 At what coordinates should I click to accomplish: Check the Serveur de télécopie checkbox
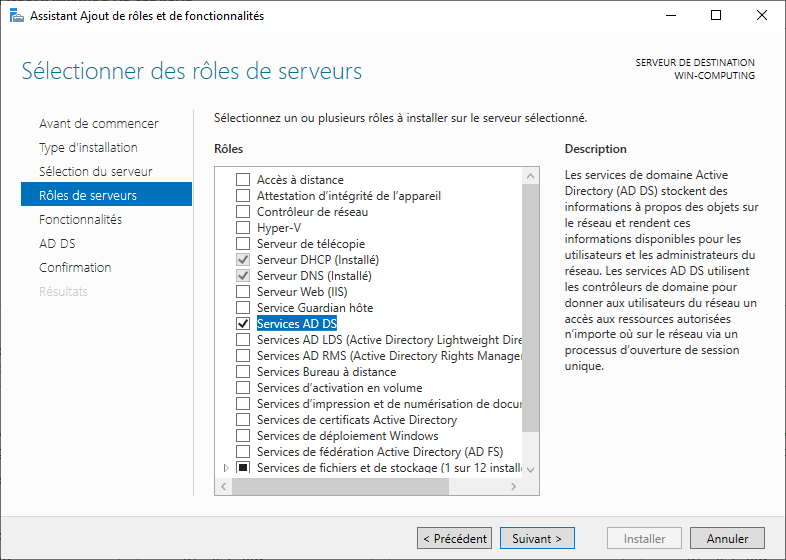[243, 244]
